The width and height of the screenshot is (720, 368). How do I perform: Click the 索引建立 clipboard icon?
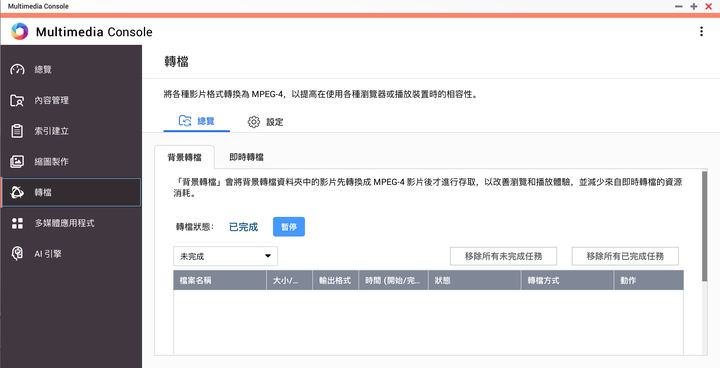pyautogui.click(x=17, y=131)
